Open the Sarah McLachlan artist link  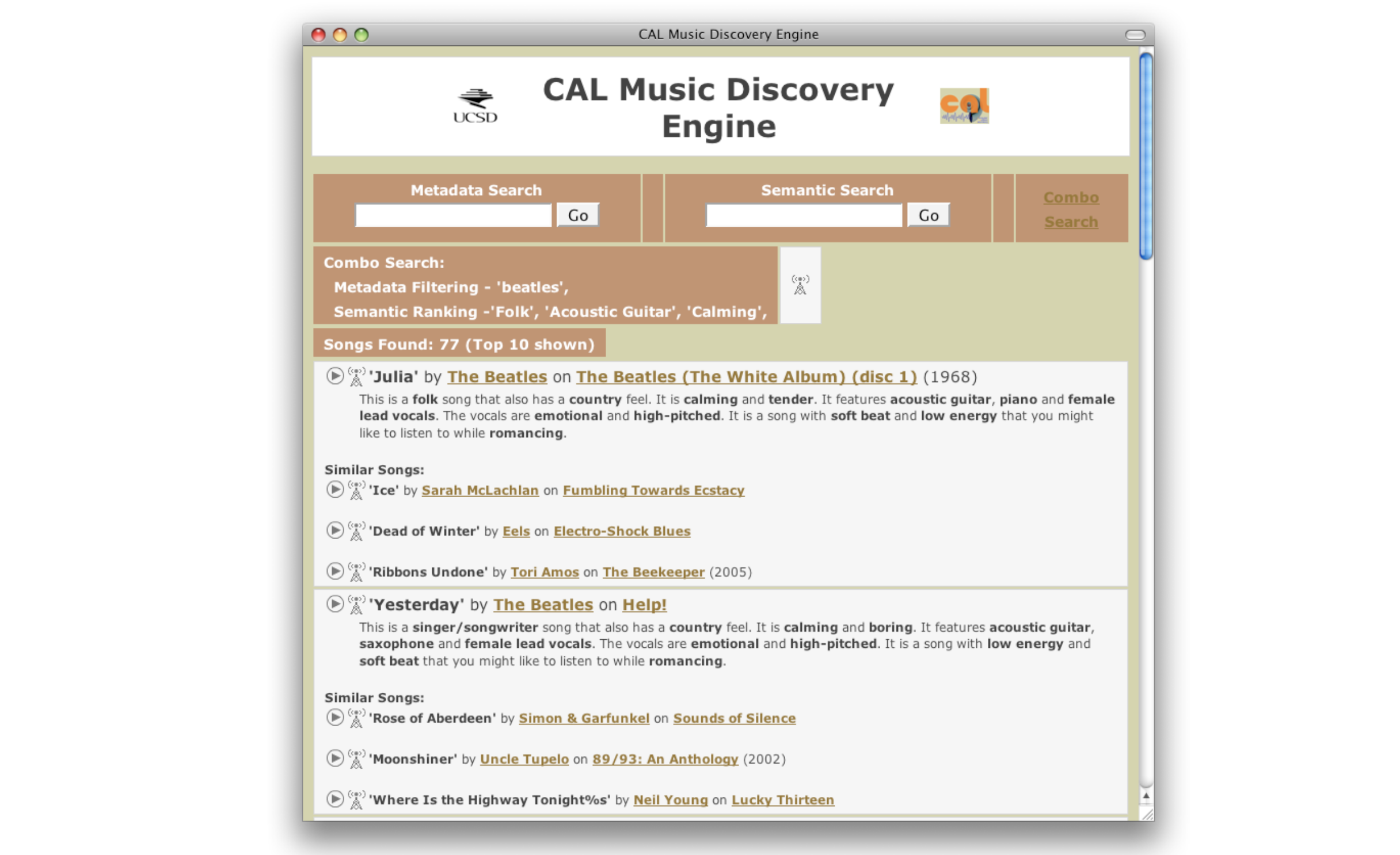480,490
